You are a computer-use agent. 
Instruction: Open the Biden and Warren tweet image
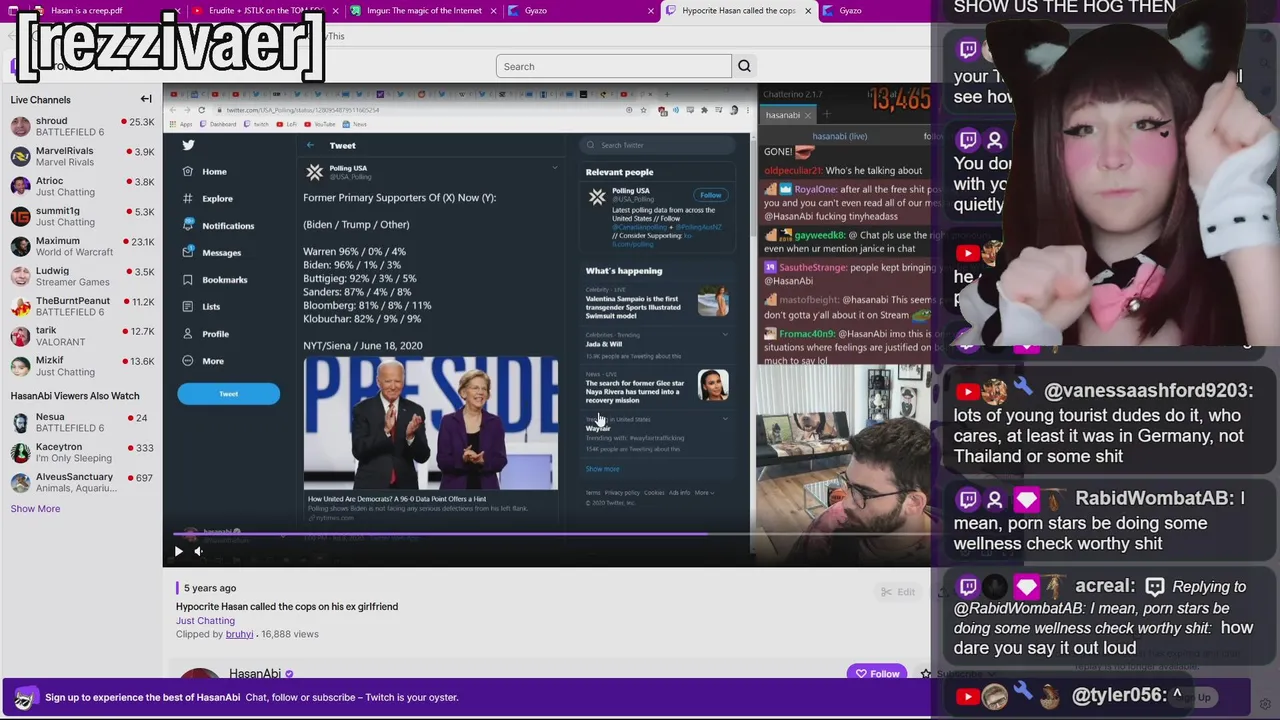(x=431, y=423)
